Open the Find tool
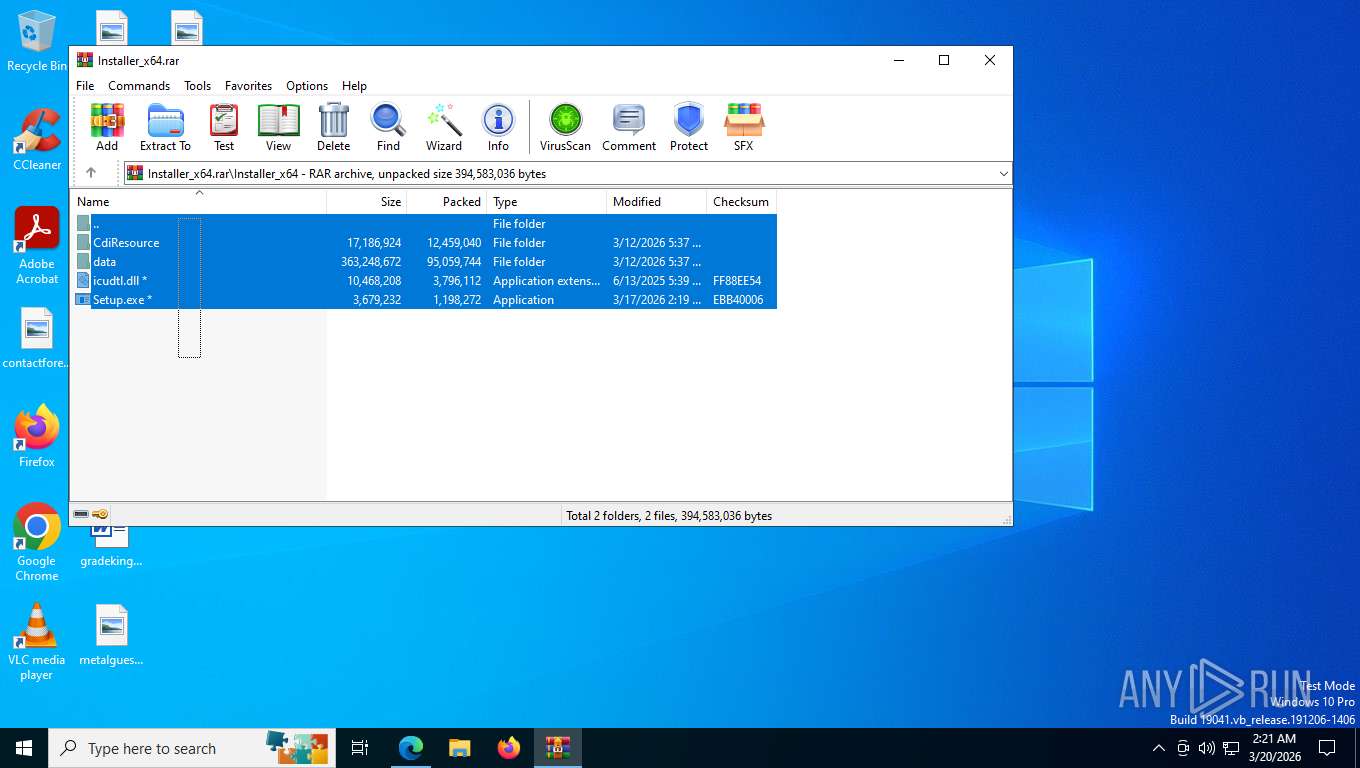The height and width of the screenshot is (768, 1360). 388,127
